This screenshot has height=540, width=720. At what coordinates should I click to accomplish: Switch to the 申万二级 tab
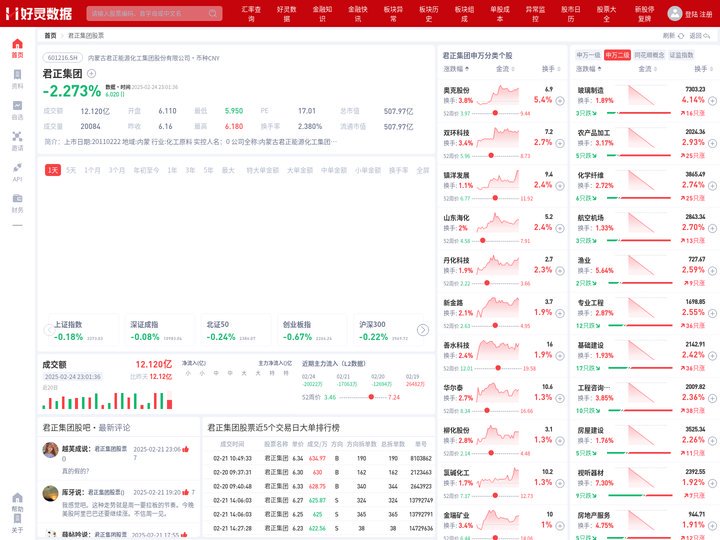(x=617, y=55)
